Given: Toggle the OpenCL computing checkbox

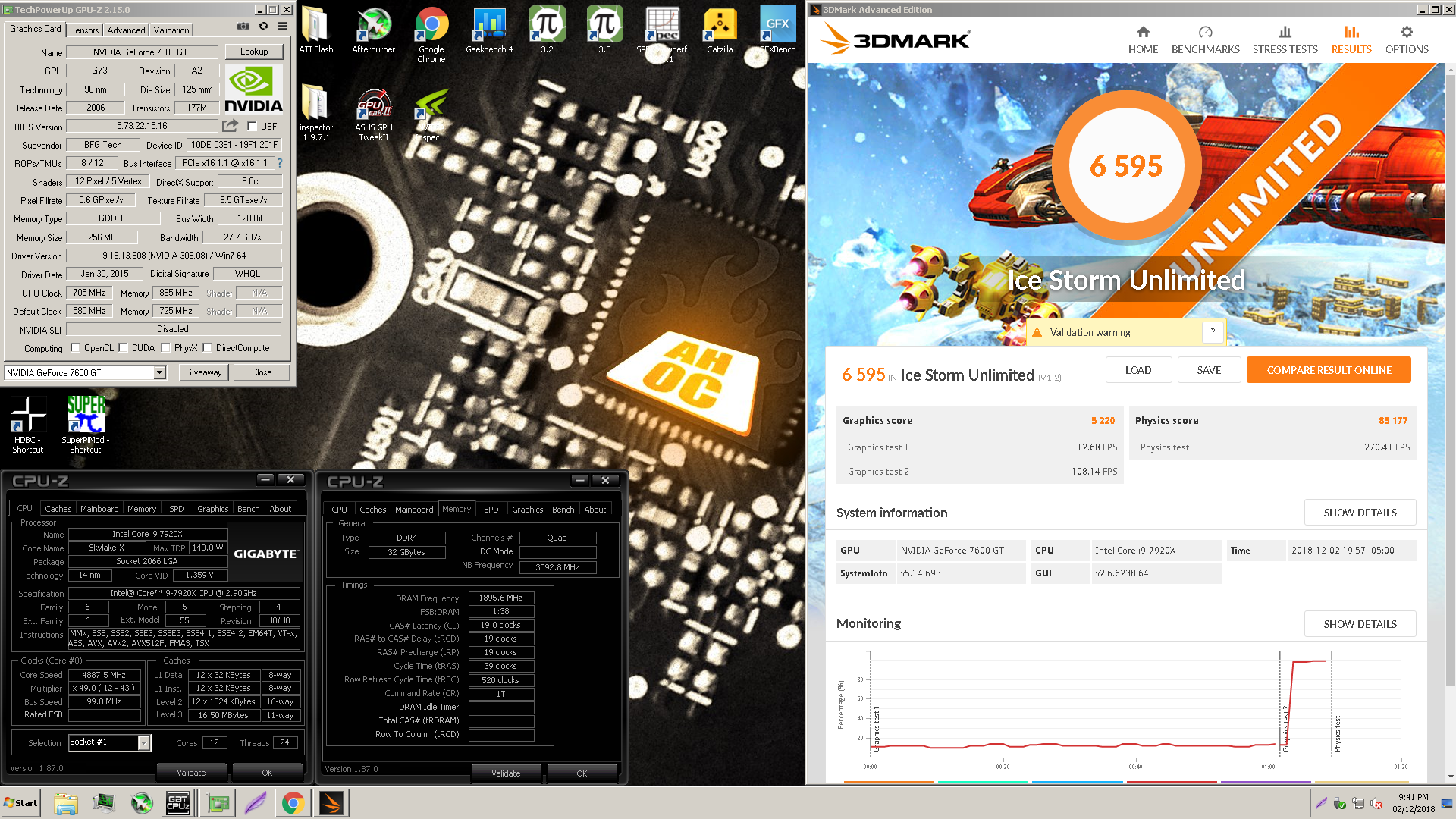Looking at the screenshot, I should (x=75, y=348).
